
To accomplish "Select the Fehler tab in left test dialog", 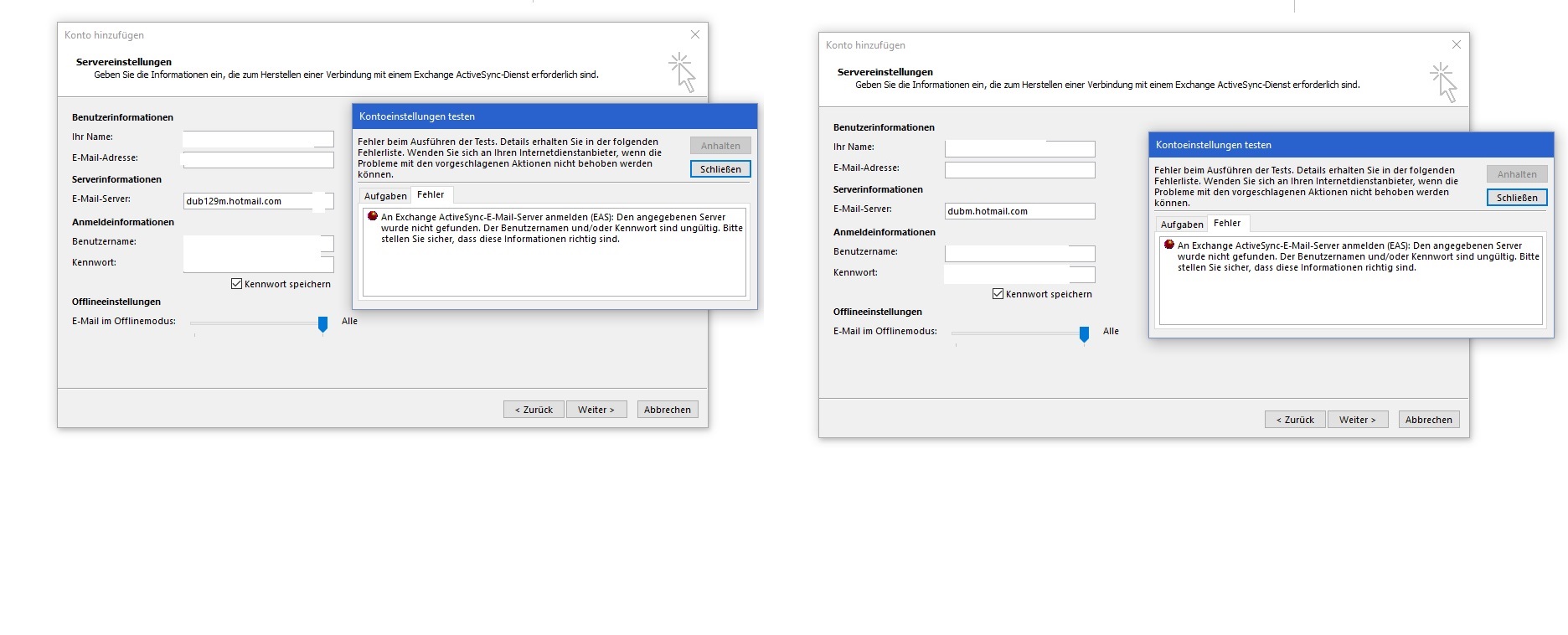I will click(x=431, y=195).
